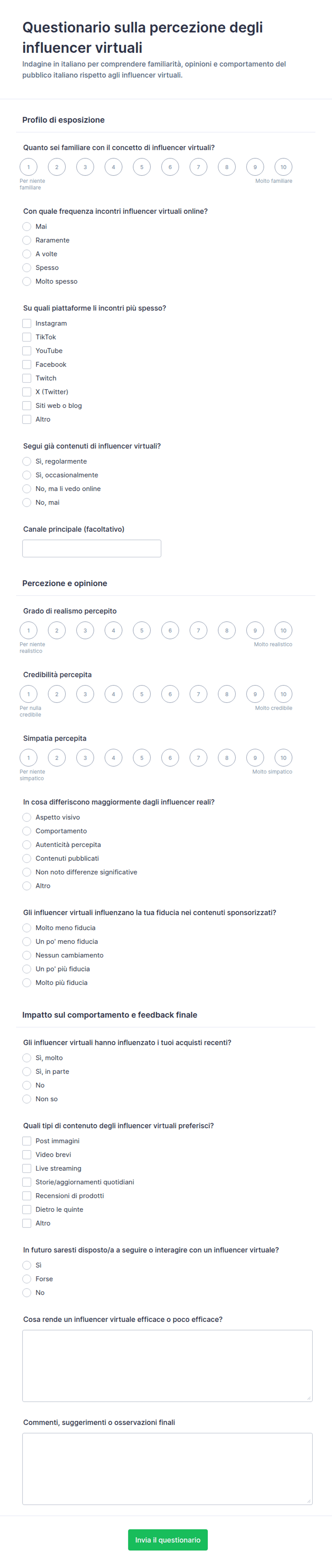Tick the Twitch checkbox
The image size is (332, 1568).
click(27, 378)
